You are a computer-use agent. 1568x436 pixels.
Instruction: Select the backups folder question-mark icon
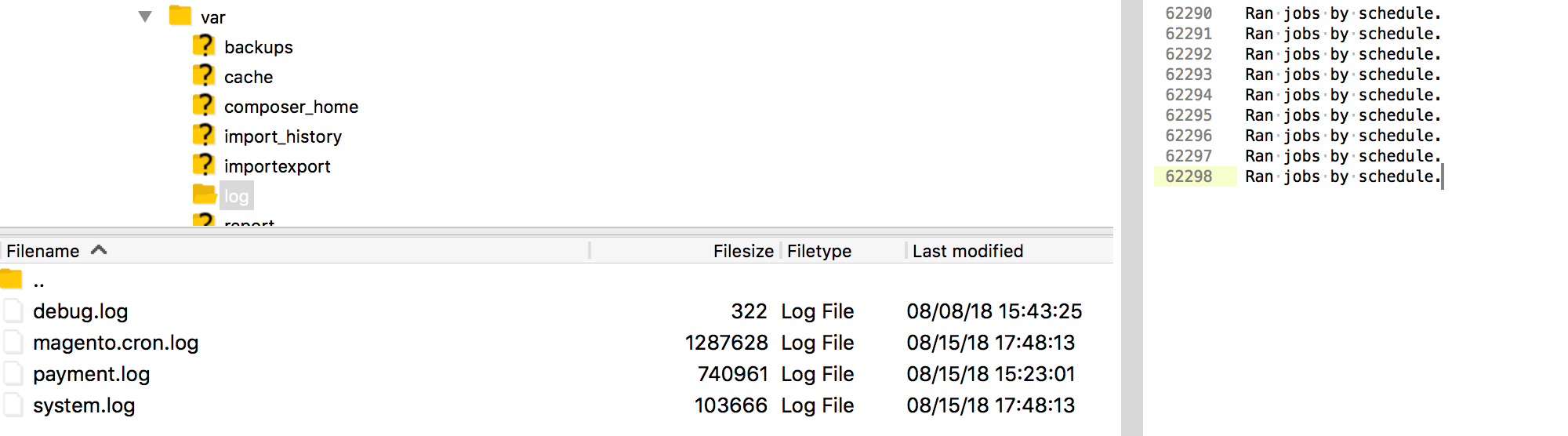coord(204,45)
